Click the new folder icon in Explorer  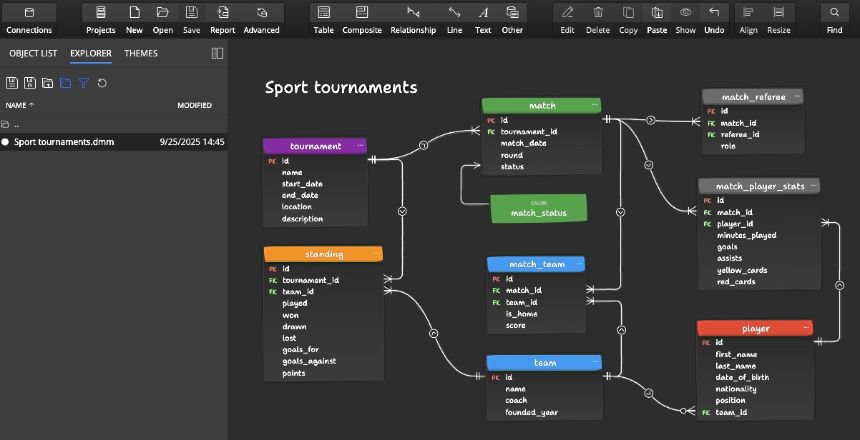coord(48,83)
